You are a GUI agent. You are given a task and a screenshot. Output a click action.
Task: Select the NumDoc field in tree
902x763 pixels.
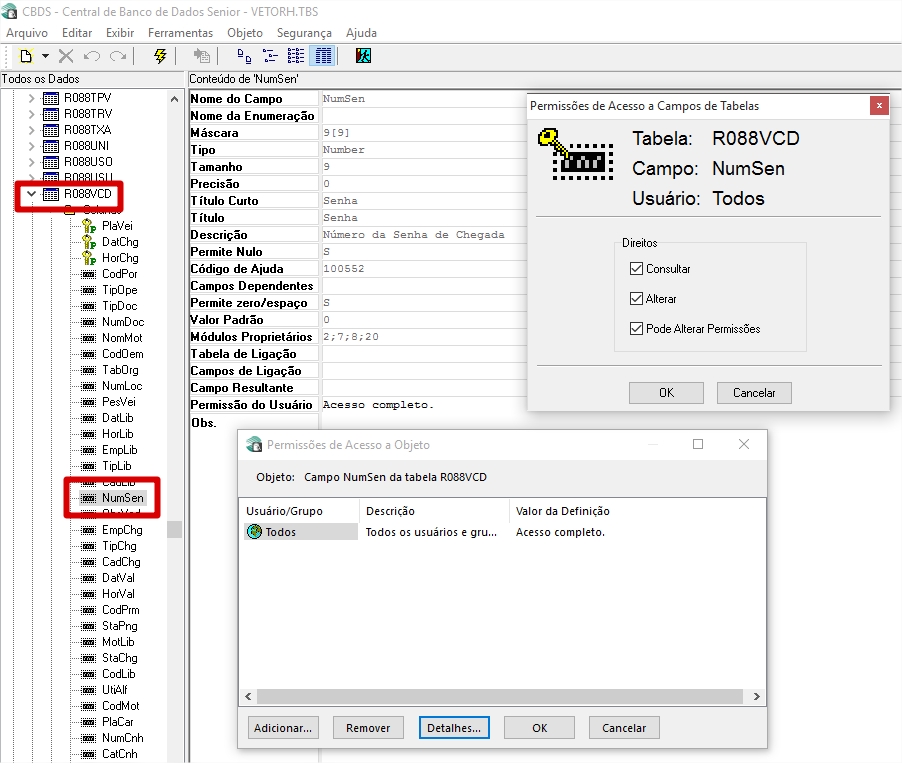point(123,322)
